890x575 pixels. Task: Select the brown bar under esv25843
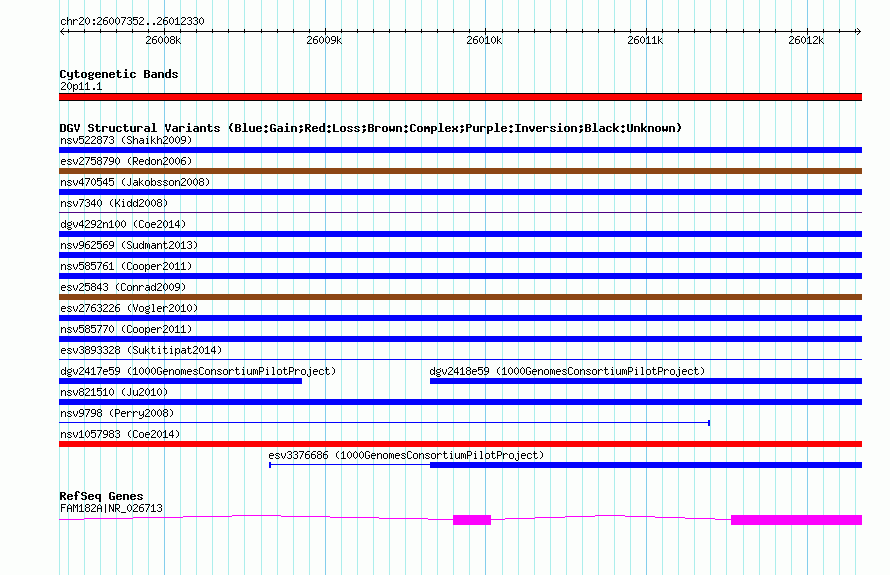point(460,297)
